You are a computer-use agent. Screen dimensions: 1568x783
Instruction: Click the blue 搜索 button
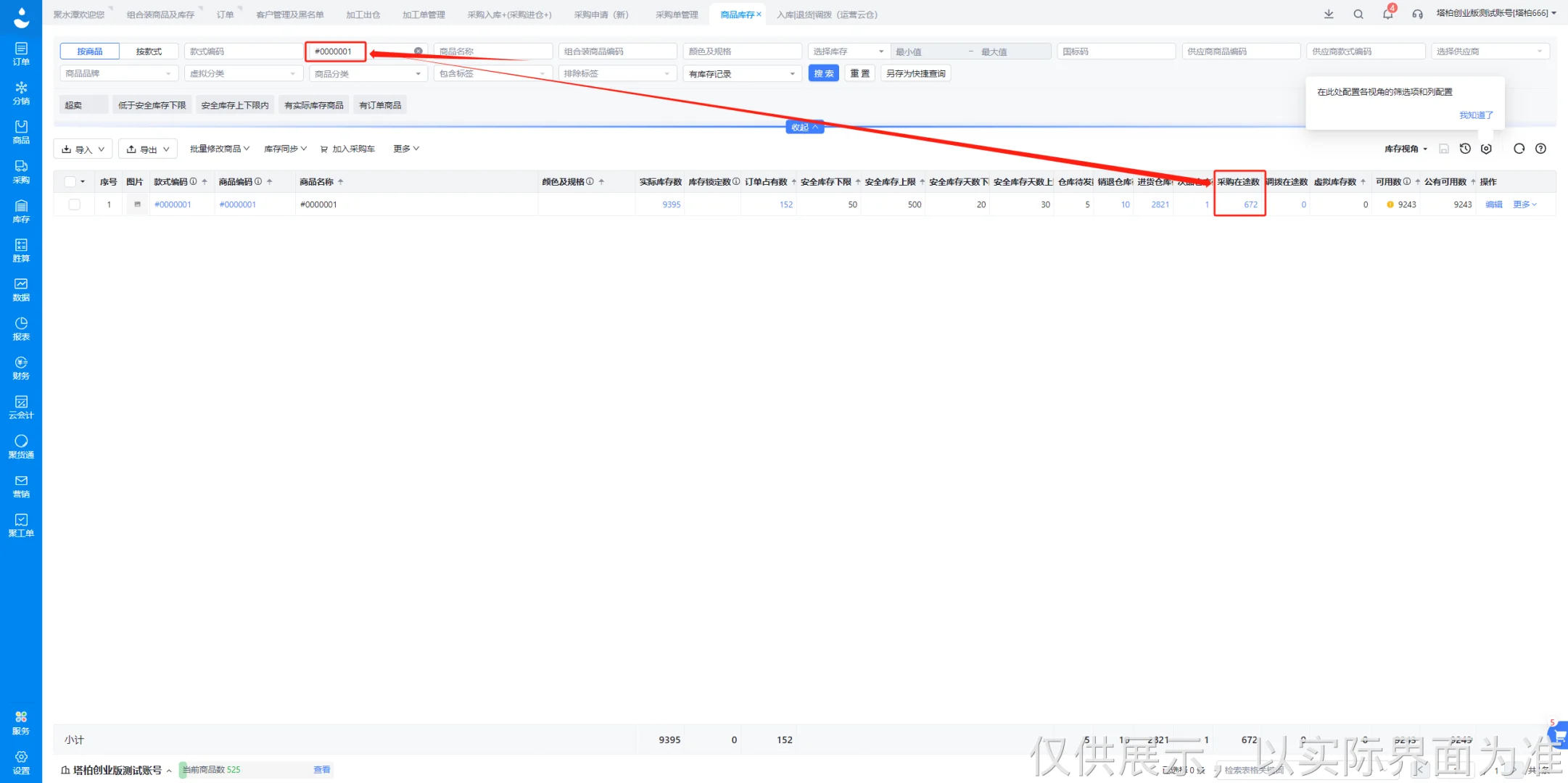pyautogui.click(x=823, y=73)
